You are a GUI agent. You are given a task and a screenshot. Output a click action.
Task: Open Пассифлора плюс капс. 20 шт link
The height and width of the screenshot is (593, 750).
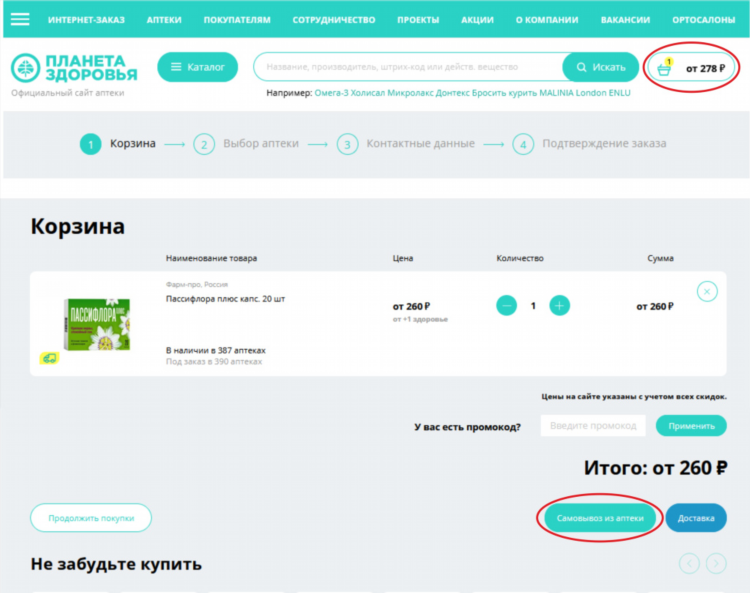[x=225, y=299]
